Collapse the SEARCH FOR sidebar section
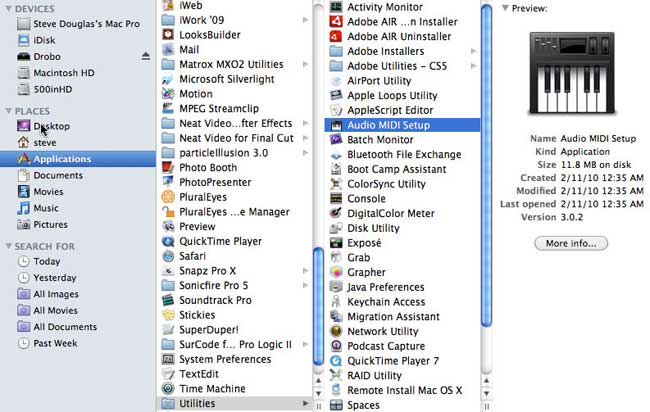The width and height of the screenshot is (650, 412). [x=8, y=246]
